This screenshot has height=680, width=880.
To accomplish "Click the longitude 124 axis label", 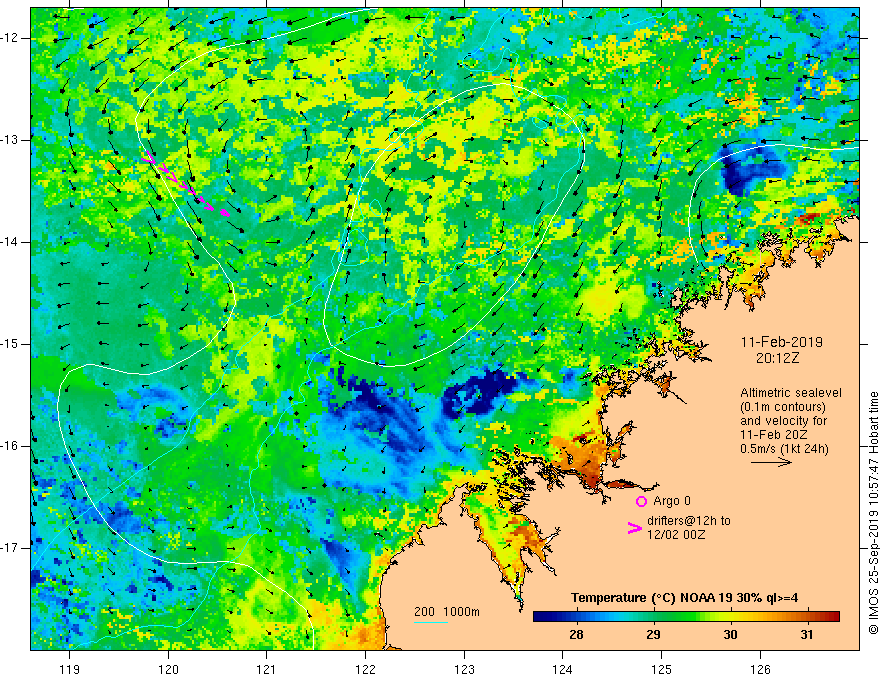I will [563, 669].
